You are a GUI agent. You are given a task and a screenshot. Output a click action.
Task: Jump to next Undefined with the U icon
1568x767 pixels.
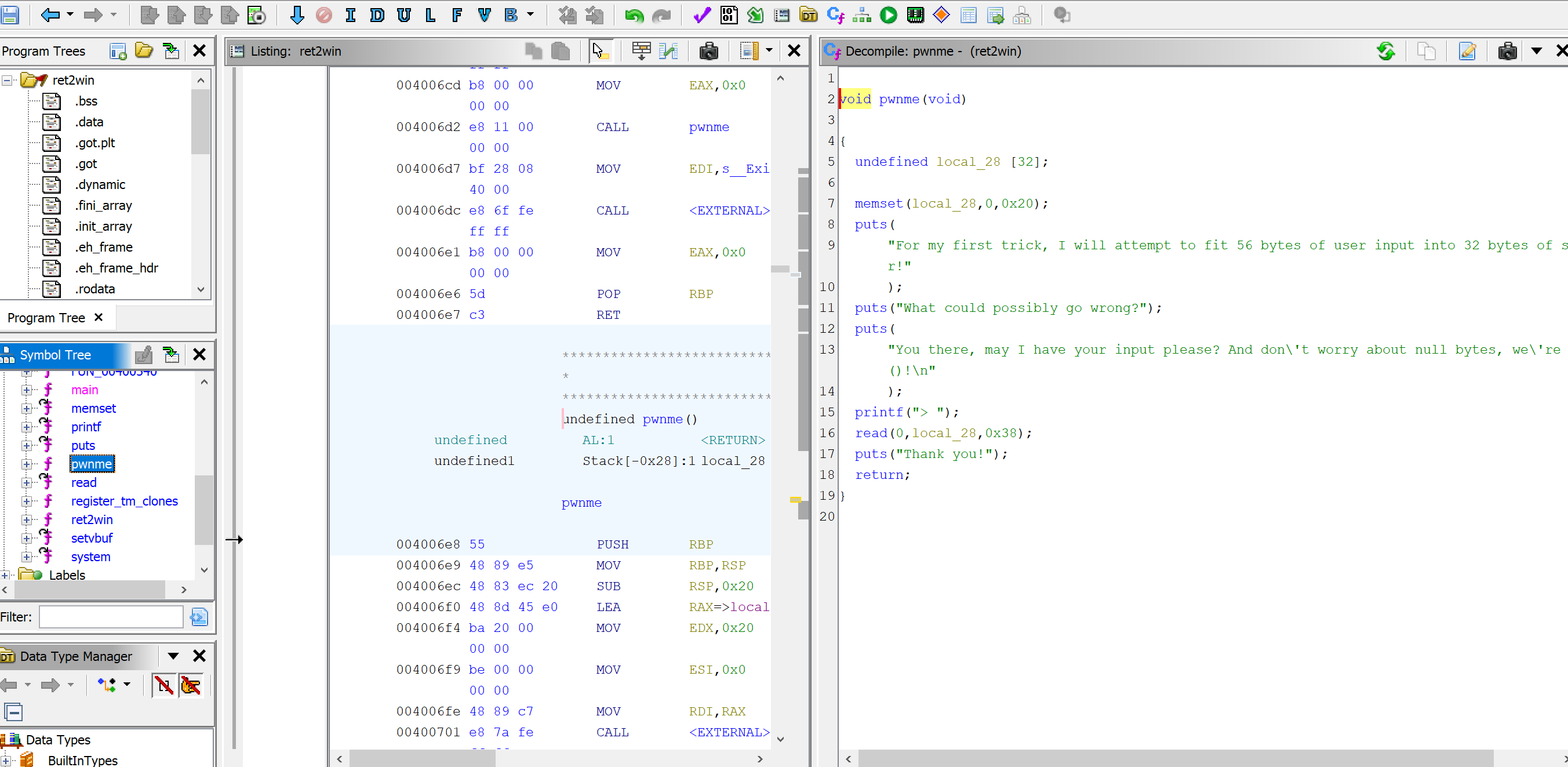[403, 15]
